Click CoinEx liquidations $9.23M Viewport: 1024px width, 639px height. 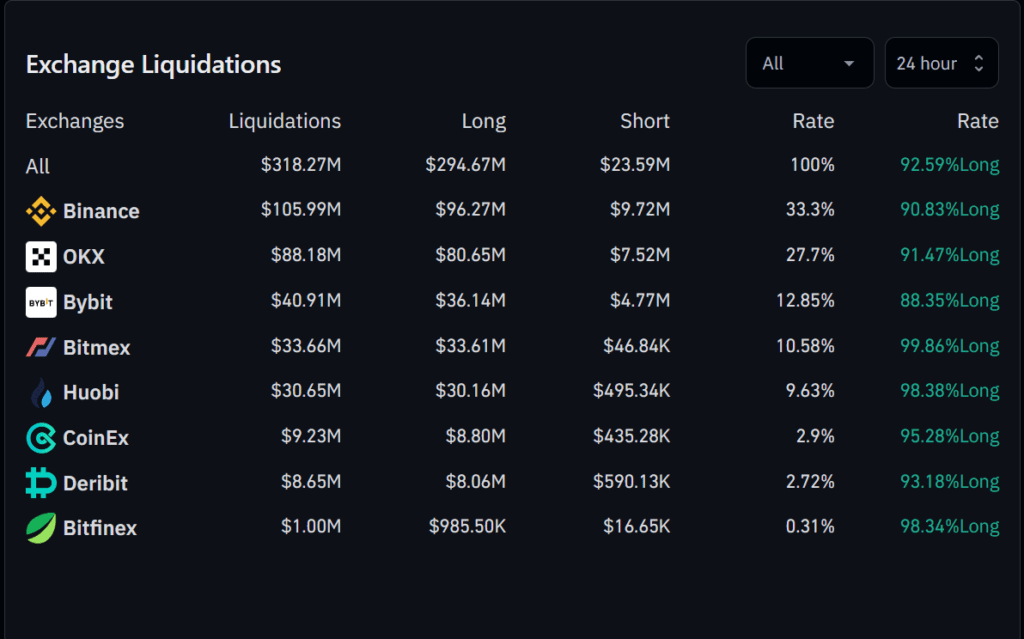coord(311,436)
